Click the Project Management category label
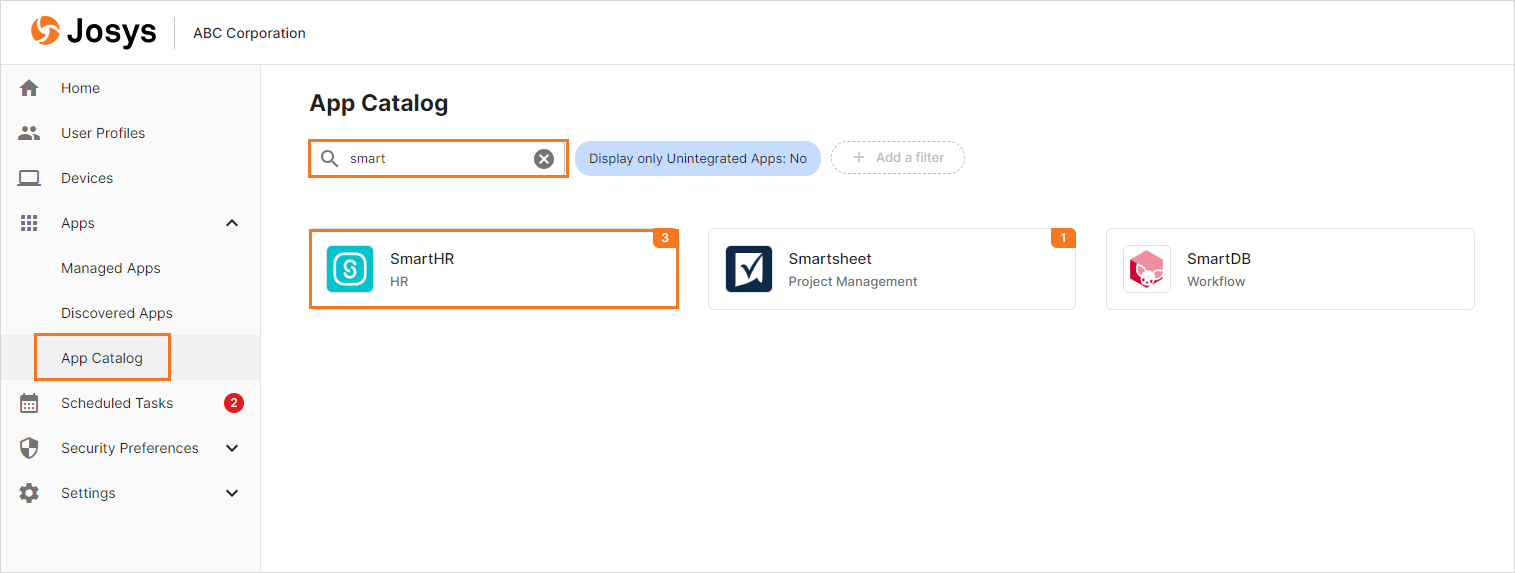Screen dimensions: 1515x573 (x=853, y=282)
